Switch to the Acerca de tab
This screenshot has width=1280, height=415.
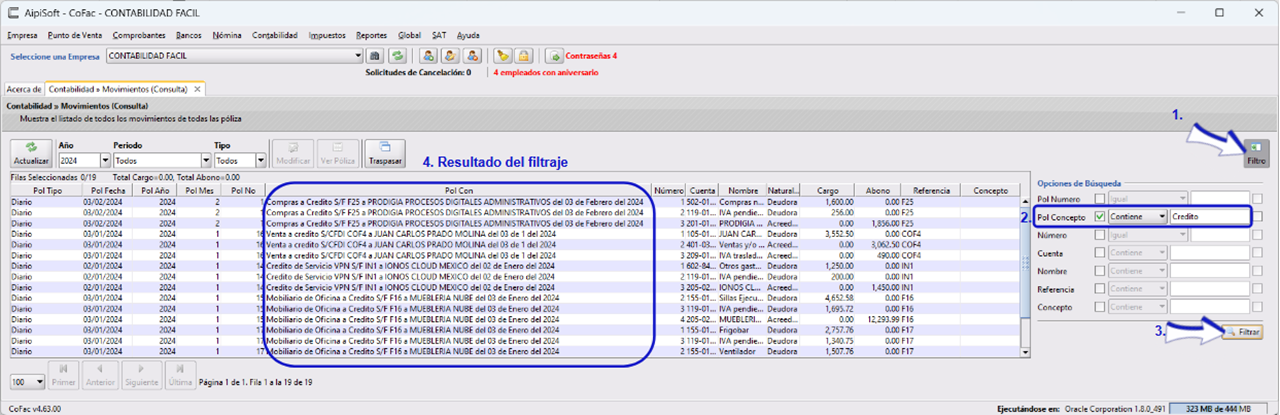coord(24,89)
